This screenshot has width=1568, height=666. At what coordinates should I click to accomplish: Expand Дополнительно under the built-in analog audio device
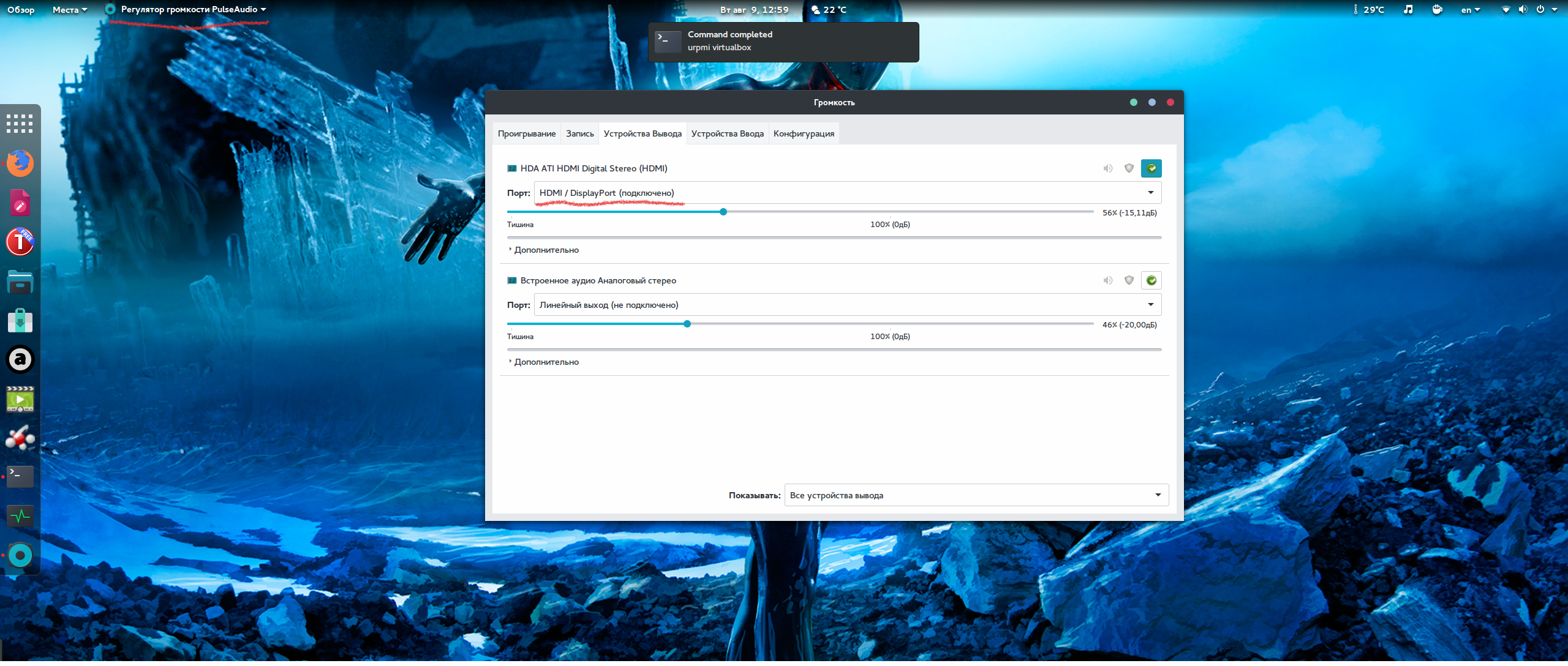(543, 362)
